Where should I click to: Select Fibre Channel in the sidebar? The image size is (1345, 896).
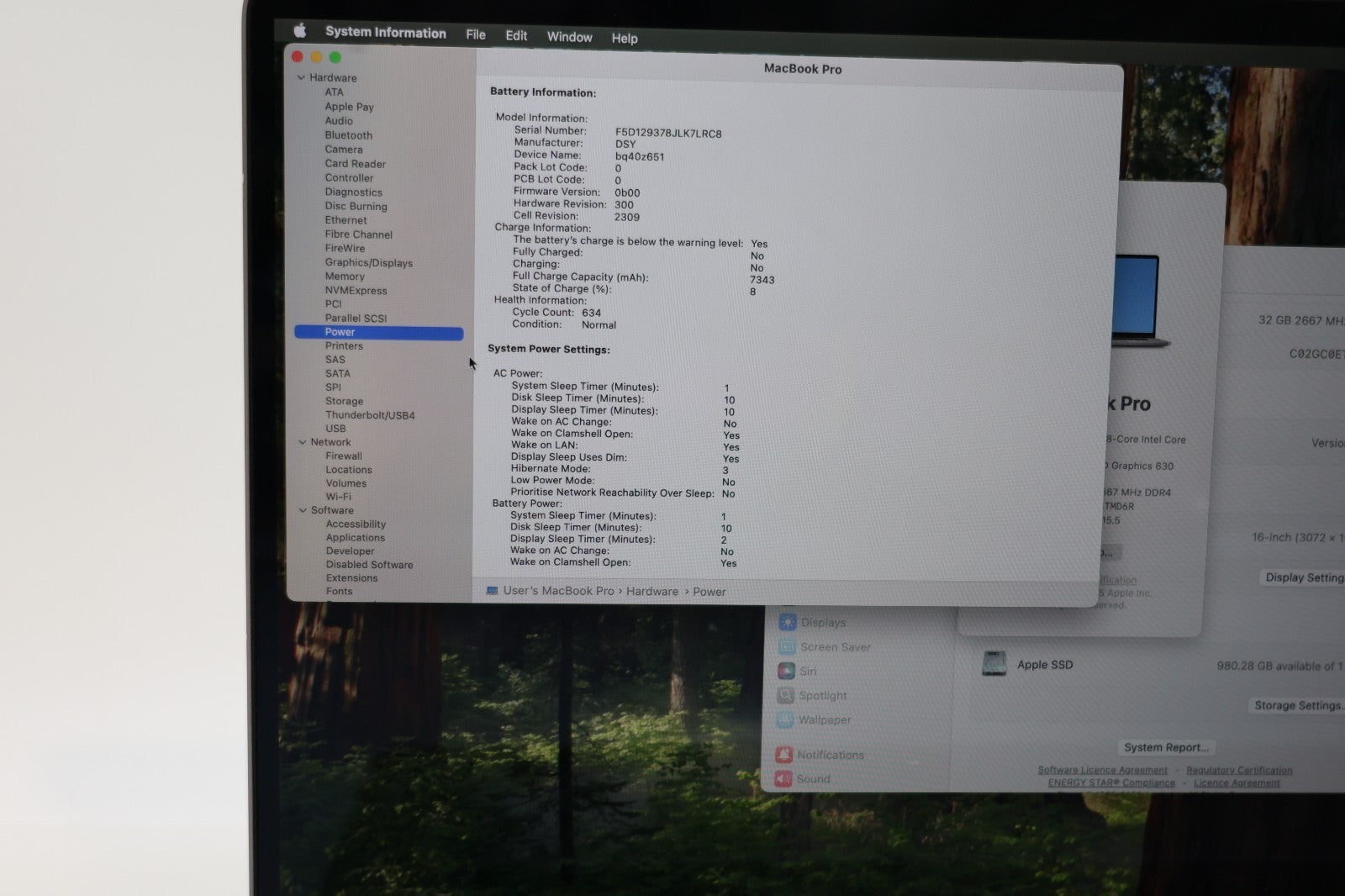pyautogui.click(x=359, y=235)
